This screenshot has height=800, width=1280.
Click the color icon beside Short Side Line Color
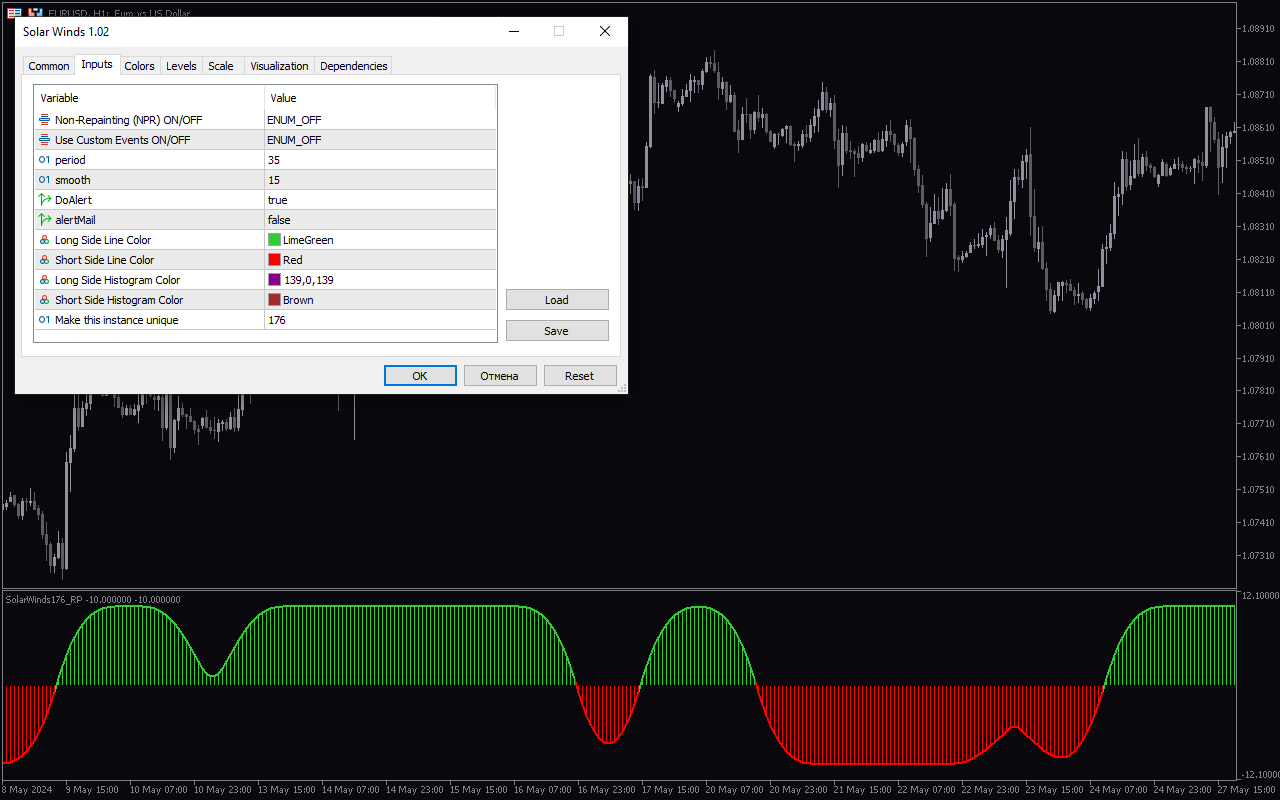44,260
